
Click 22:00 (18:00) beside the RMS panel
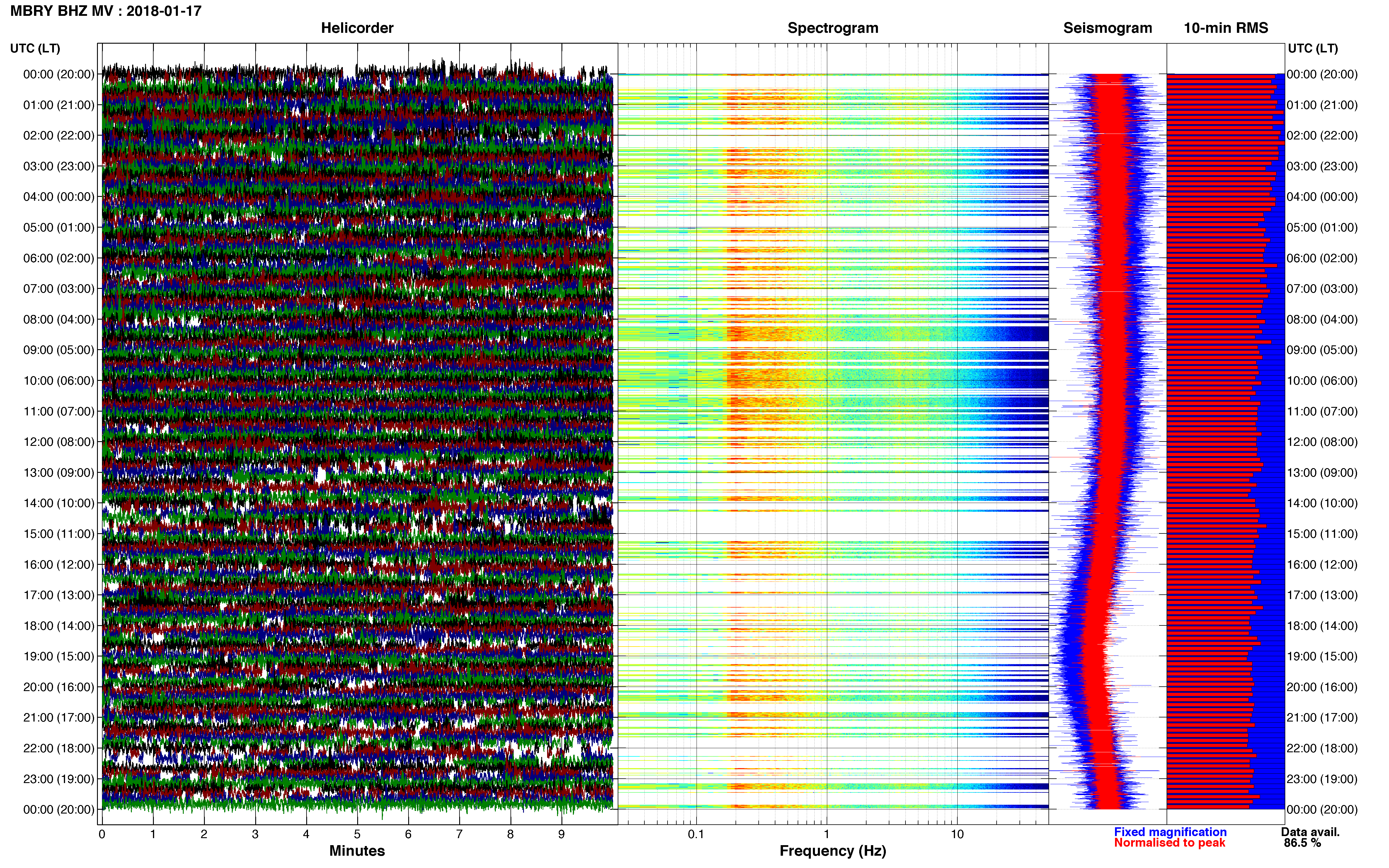tap(1322, 748)
